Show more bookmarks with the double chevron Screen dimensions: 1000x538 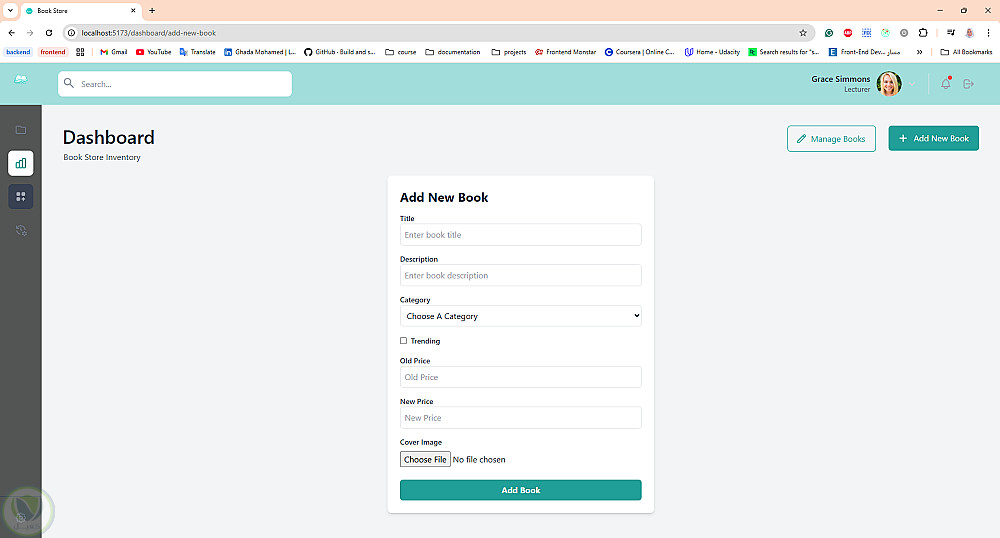coord(919,52)
